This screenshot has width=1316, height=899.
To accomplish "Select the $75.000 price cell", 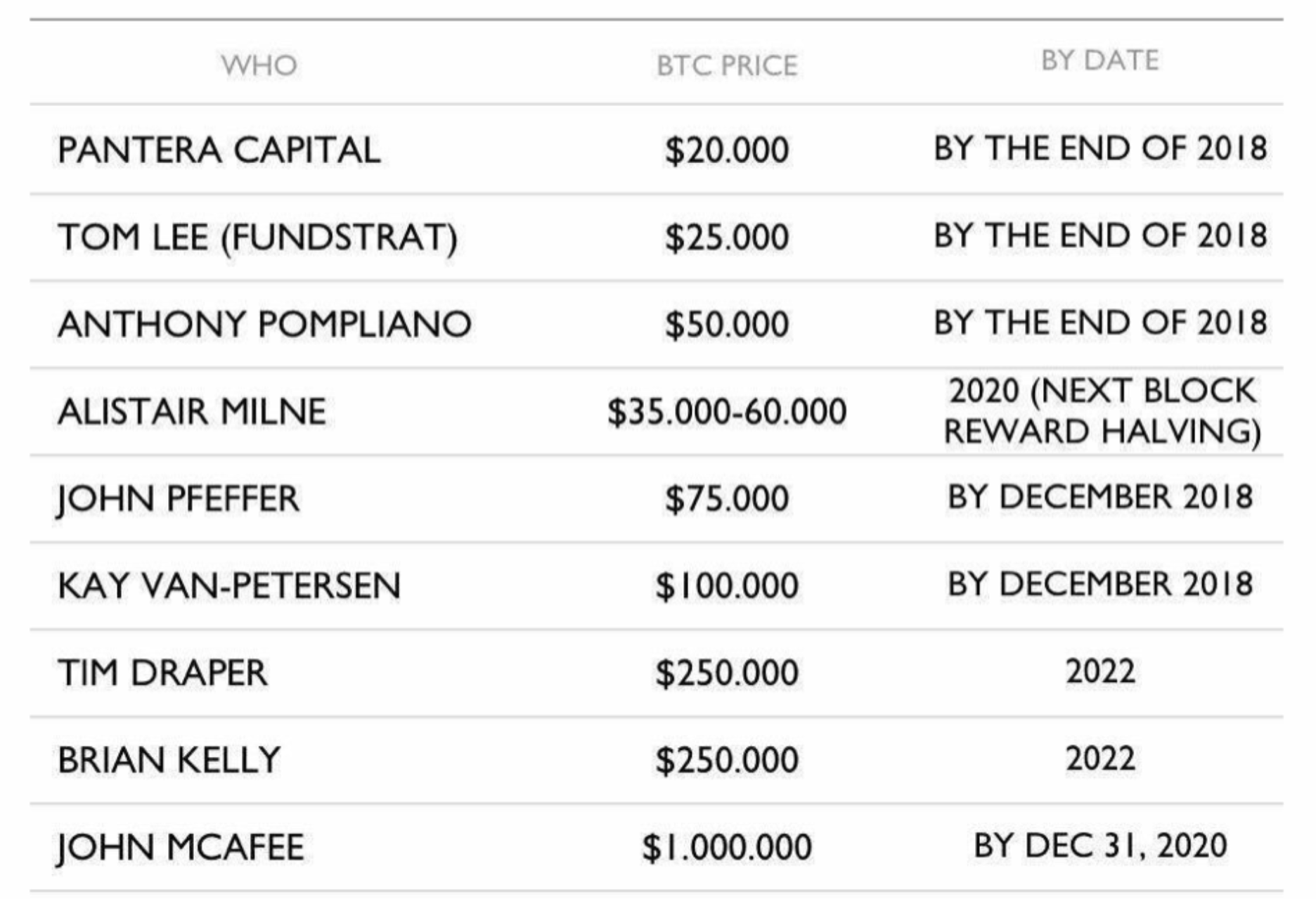I will pyautogui.click(x=727, y=499).
